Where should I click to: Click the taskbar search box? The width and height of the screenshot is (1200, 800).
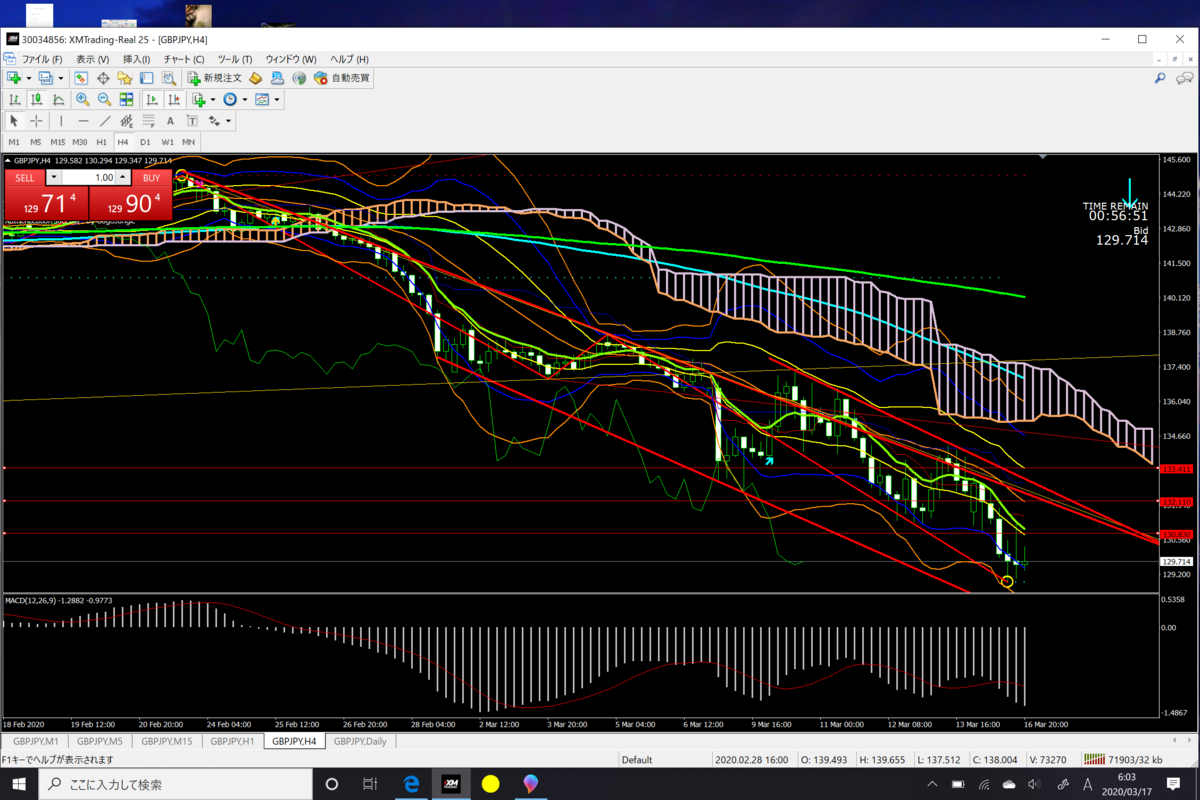175,784
